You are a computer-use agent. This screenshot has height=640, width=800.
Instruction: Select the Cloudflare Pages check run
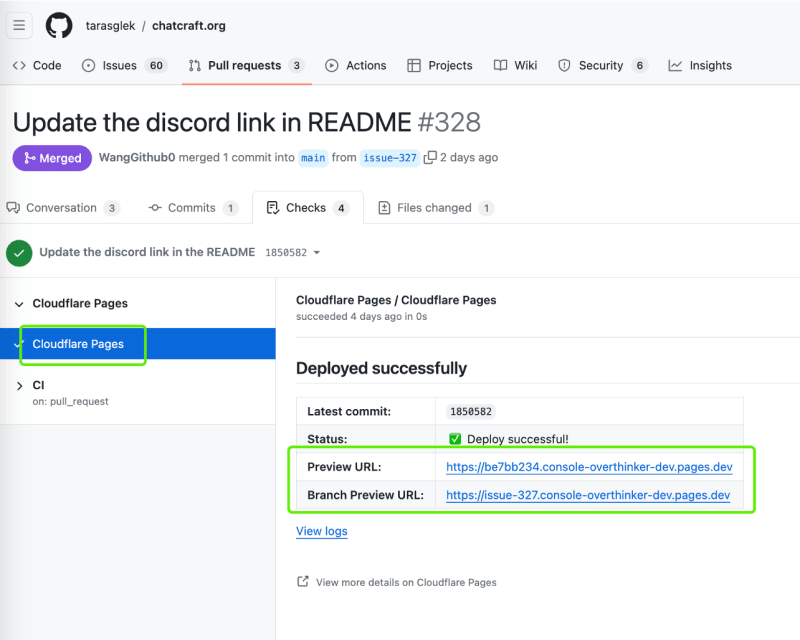click(x=138, y=344)
